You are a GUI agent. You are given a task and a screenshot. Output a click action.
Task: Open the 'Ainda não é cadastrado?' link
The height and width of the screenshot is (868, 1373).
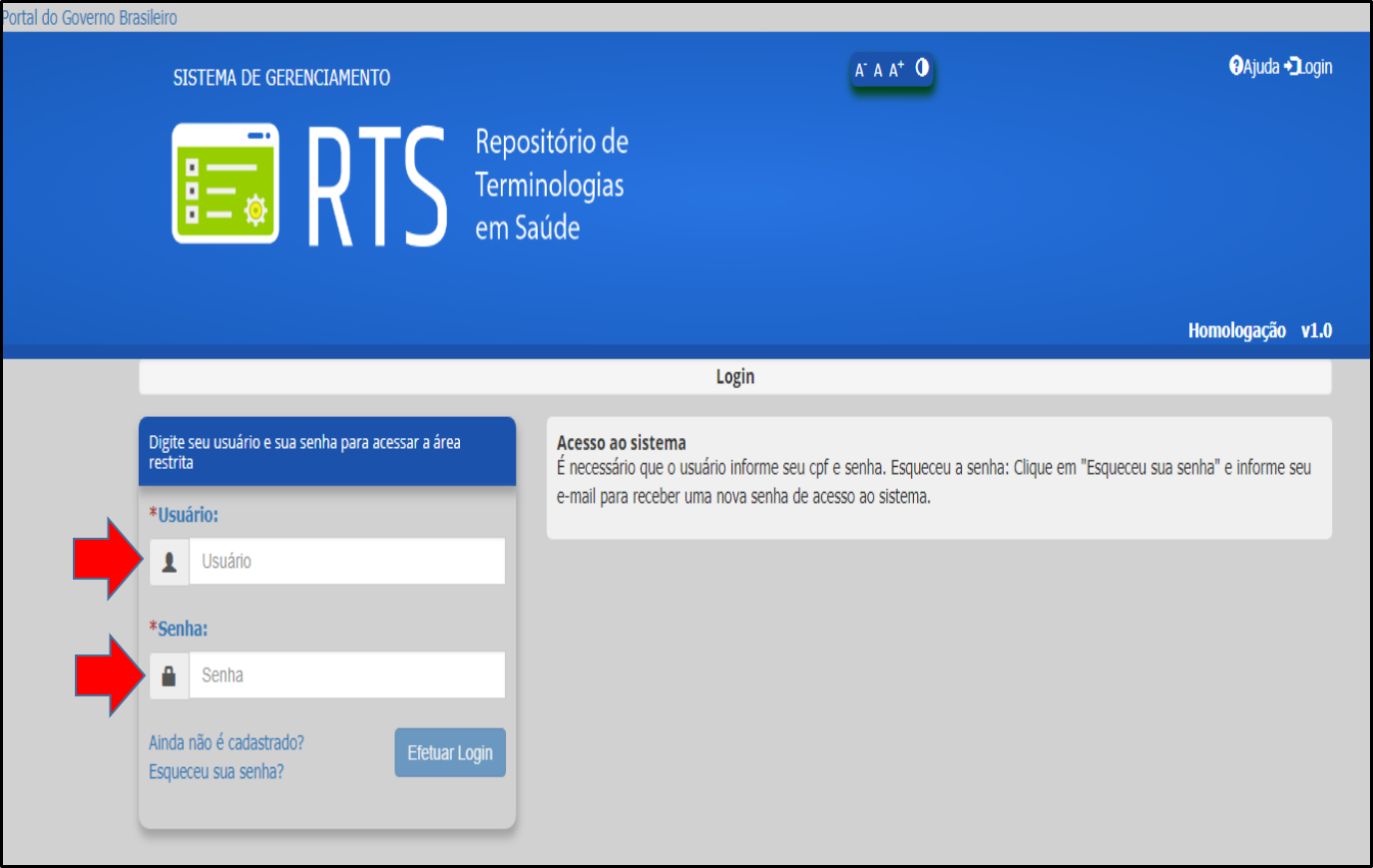click(227, 743)
